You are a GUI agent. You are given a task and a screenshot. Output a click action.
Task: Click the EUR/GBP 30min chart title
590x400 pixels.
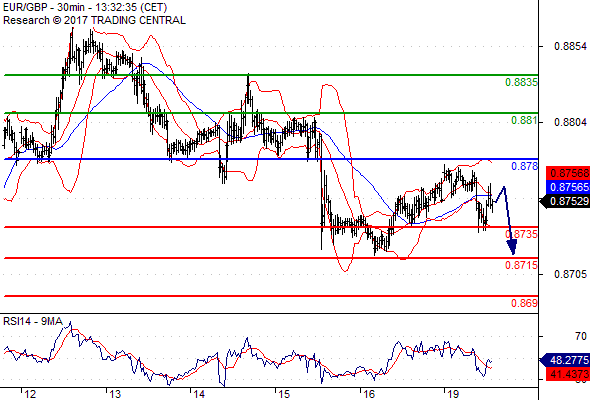[x=85, y=7]
